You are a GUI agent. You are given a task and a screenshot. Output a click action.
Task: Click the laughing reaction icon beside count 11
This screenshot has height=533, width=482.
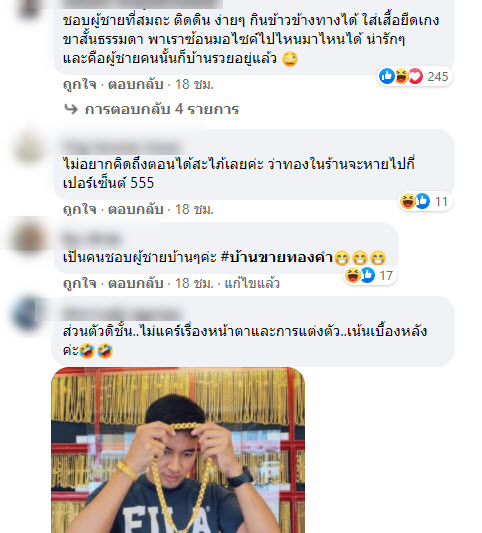[408, 201]
